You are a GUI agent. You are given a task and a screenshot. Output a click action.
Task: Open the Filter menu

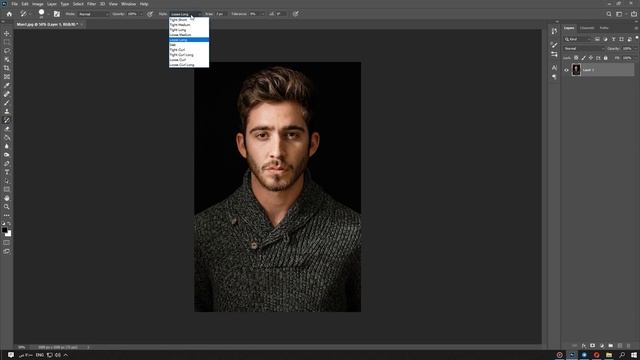click(91, 4)
